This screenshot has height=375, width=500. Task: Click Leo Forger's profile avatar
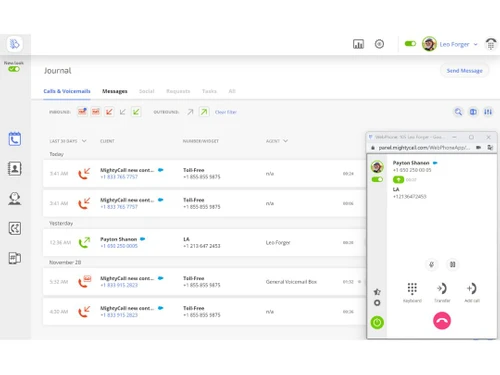(429, 44)
